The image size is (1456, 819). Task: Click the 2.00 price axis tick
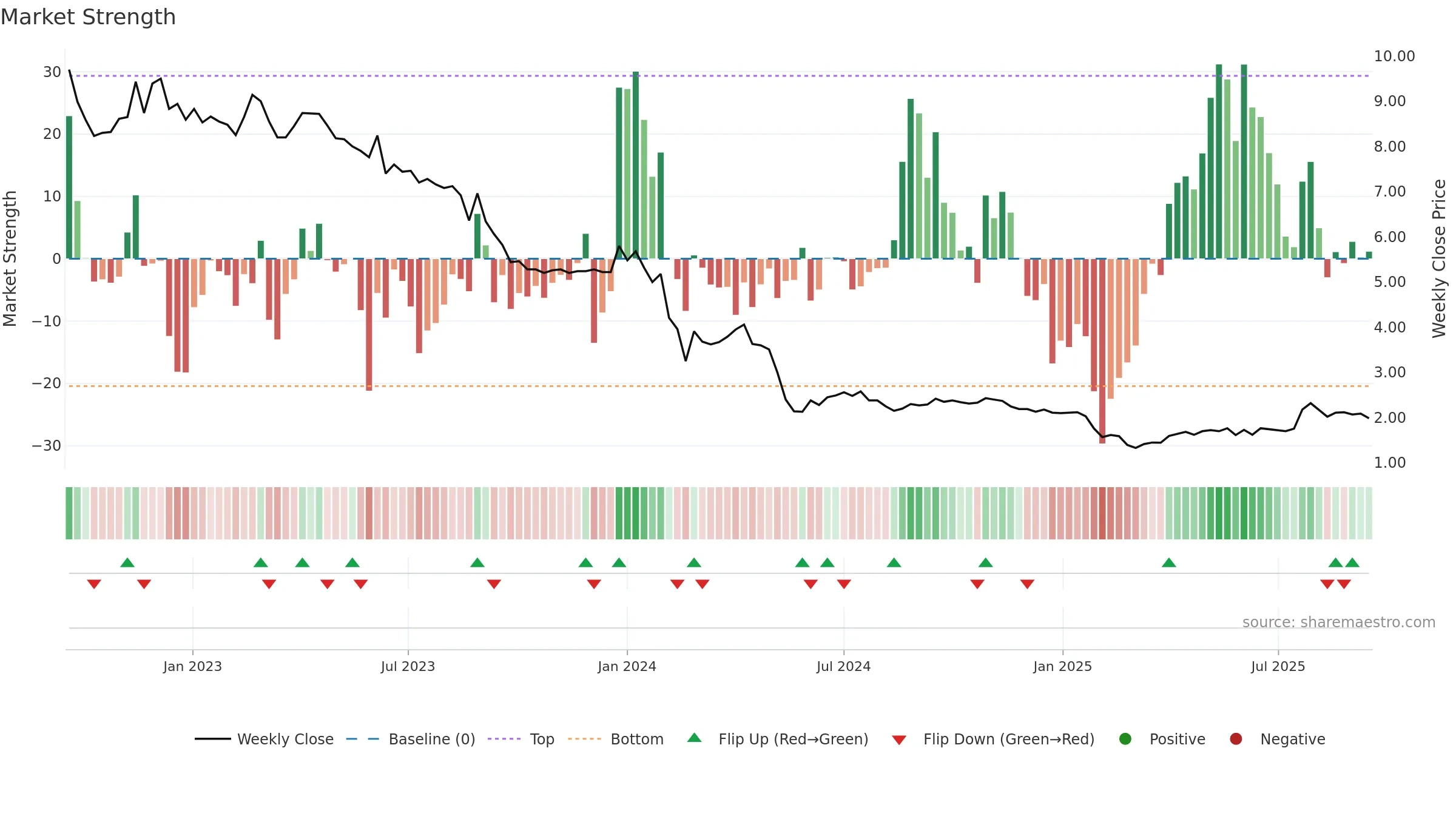pos(1390,417)
